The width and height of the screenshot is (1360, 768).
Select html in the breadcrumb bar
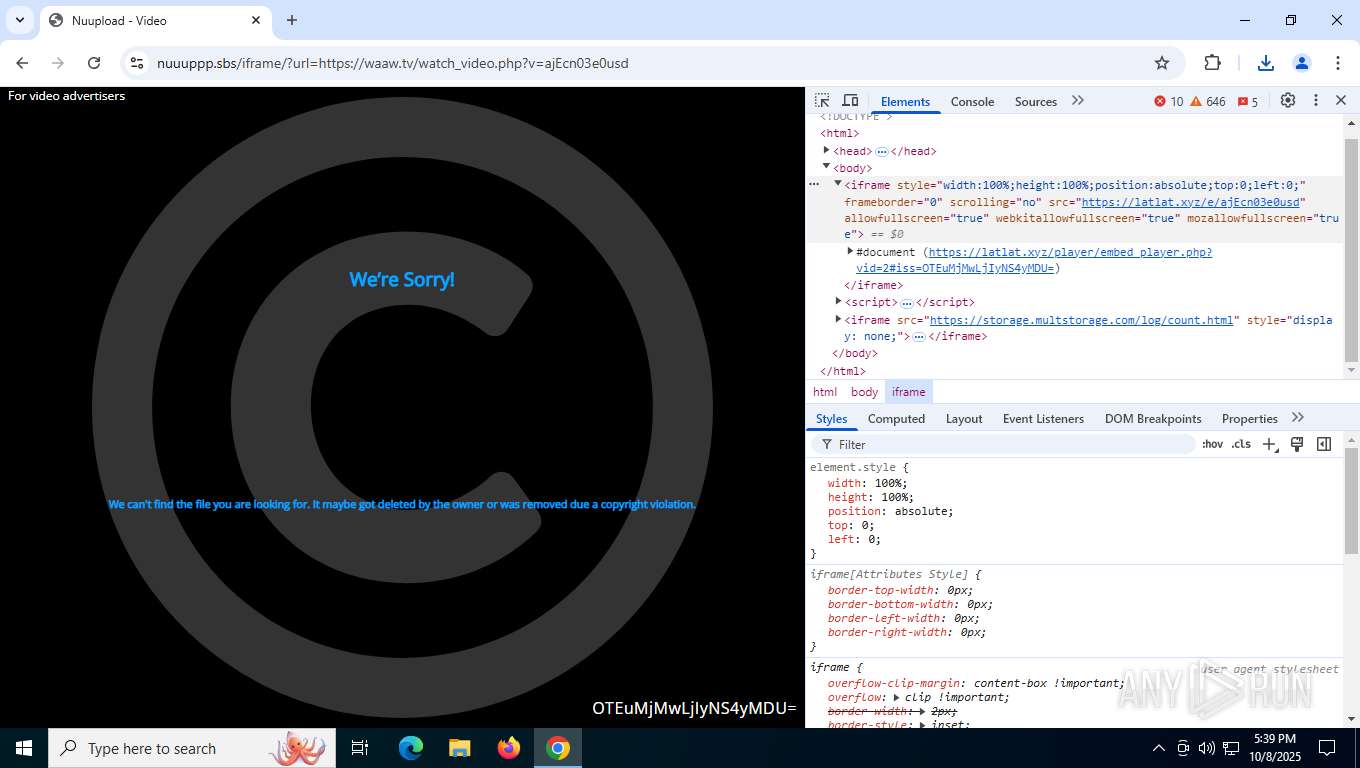click(x=825, y=392)
